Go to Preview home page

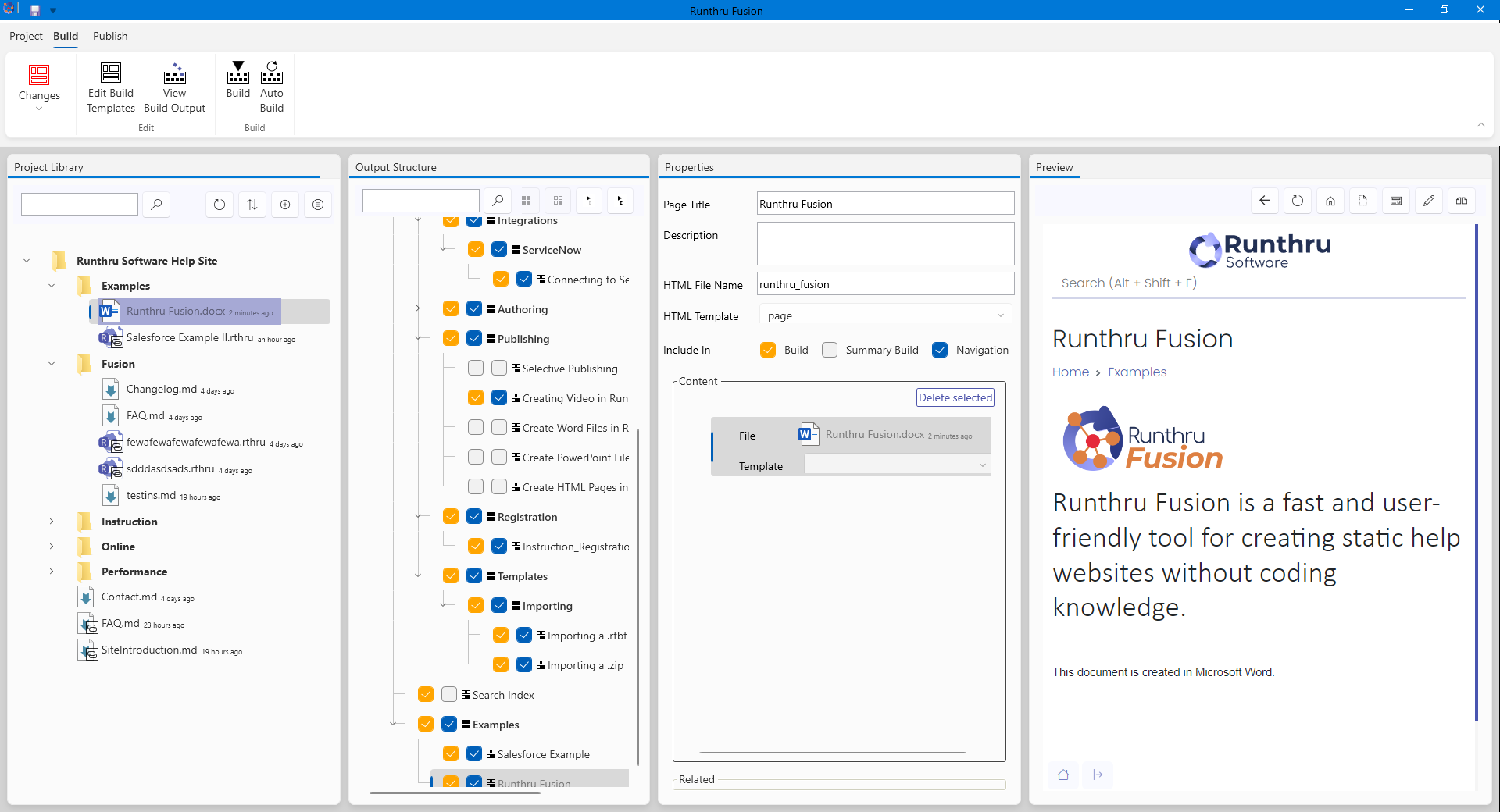point(1330,201)
